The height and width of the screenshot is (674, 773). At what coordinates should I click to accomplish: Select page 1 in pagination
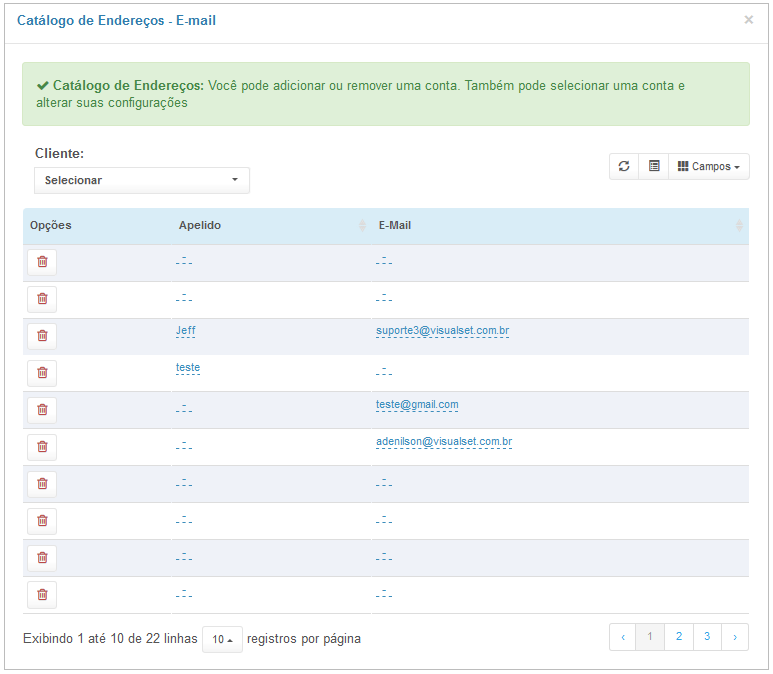pos(650,637)
